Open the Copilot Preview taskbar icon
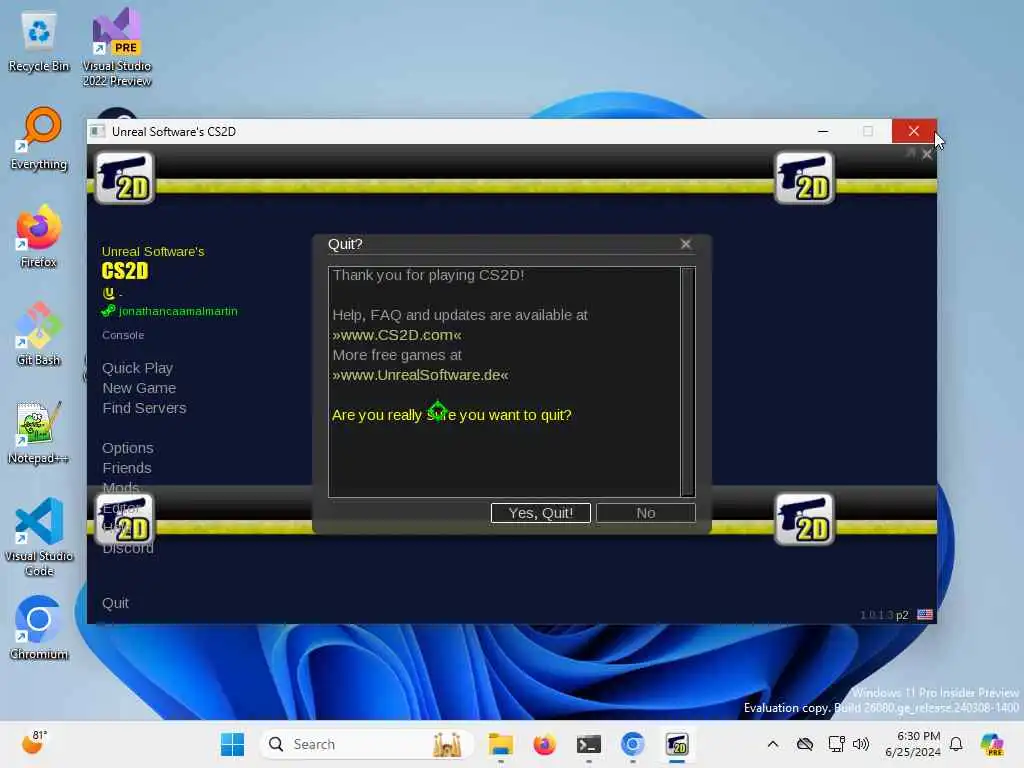The image size is (1024, 768). (992, 744)
